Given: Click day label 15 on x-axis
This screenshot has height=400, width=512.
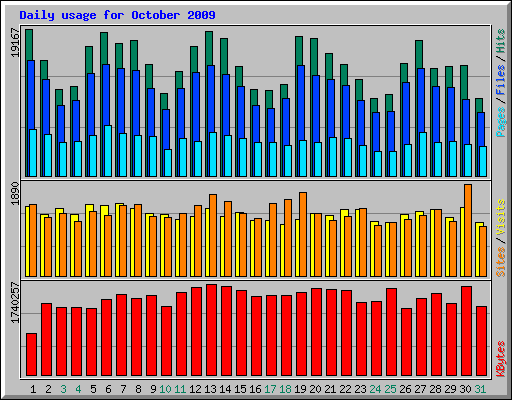Looking at the screenshot, I should tap(240, 389).
